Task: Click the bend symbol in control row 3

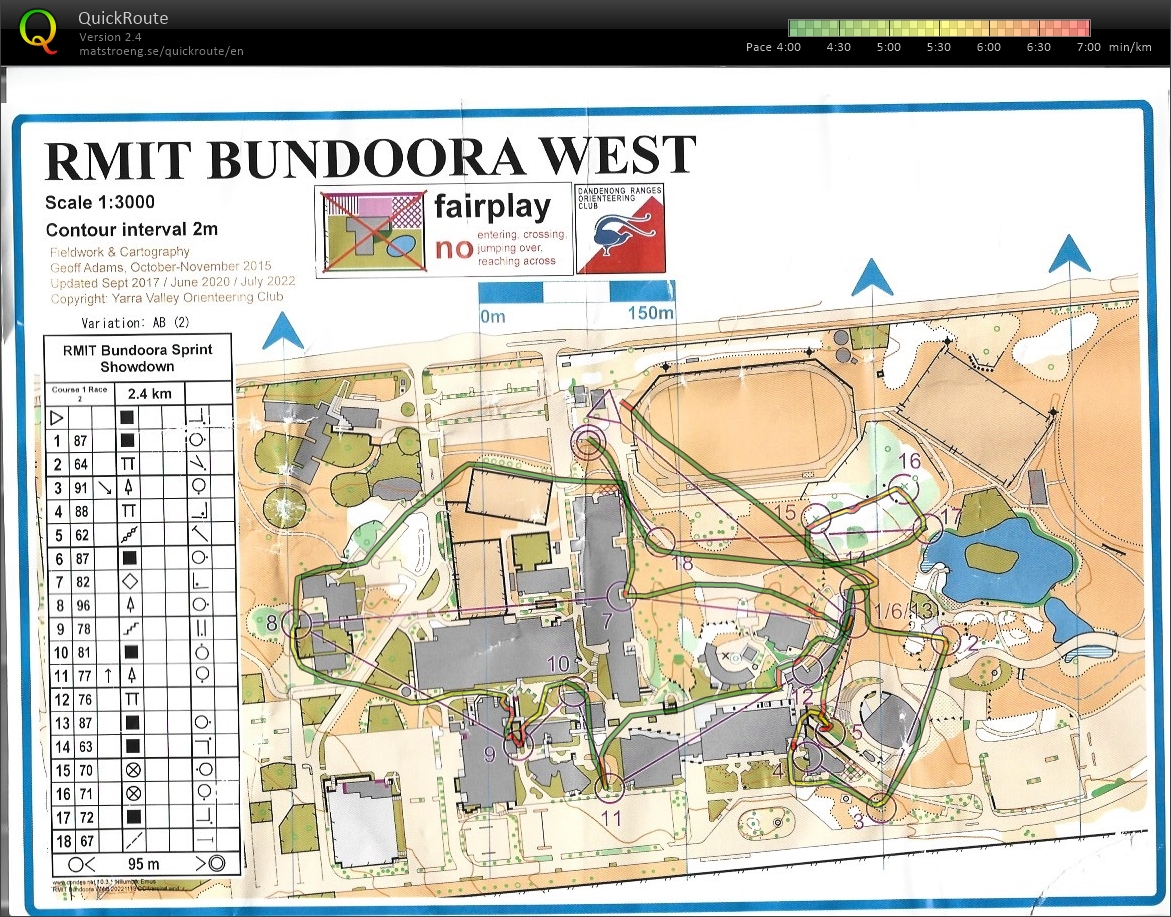Action: click(x=107, y=486)
